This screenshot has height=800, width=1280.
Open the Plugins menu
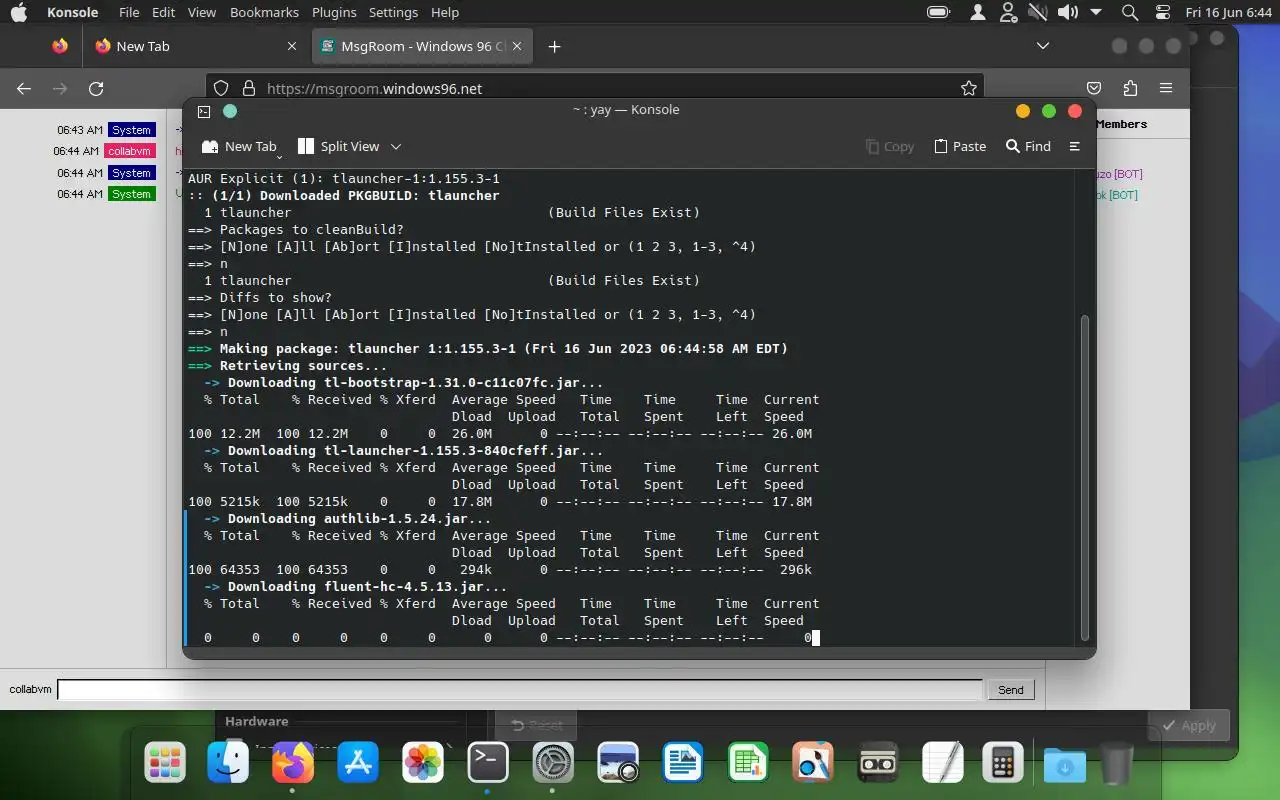[x=334, y=12]
